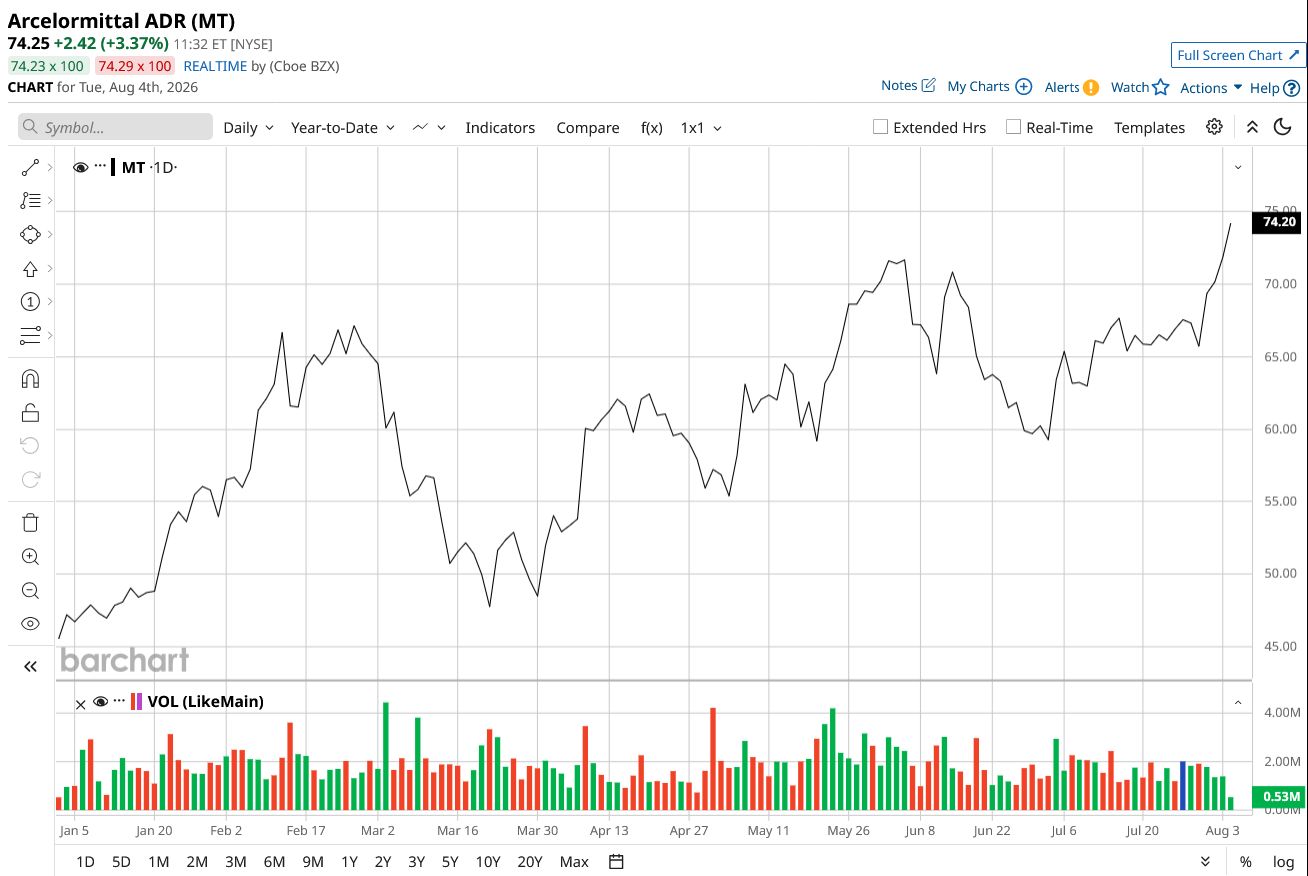Open the 1x1 grid layout dropdown

(701, 127)
